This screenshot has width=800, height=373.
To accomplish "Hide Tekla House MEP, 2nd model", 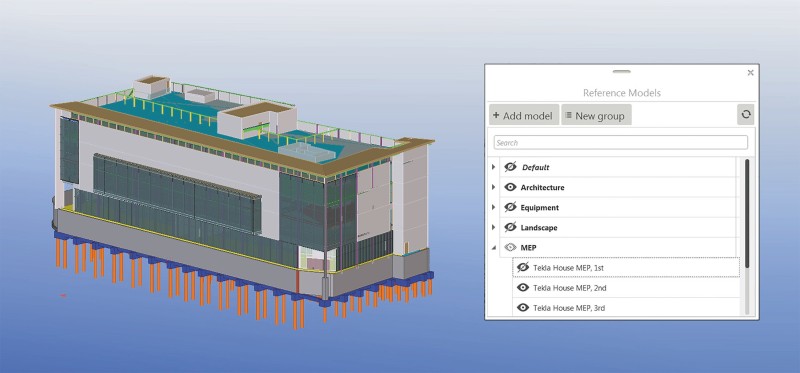I will (522, 288).
